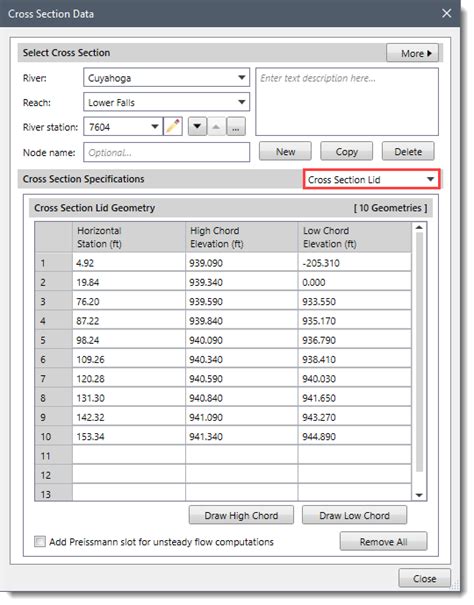Image resolution: width=474 pixels, height=605 pixels.
Task: Enable Preissmann slot for unsteady flow checkbox
Action: [x=40, y=541]
